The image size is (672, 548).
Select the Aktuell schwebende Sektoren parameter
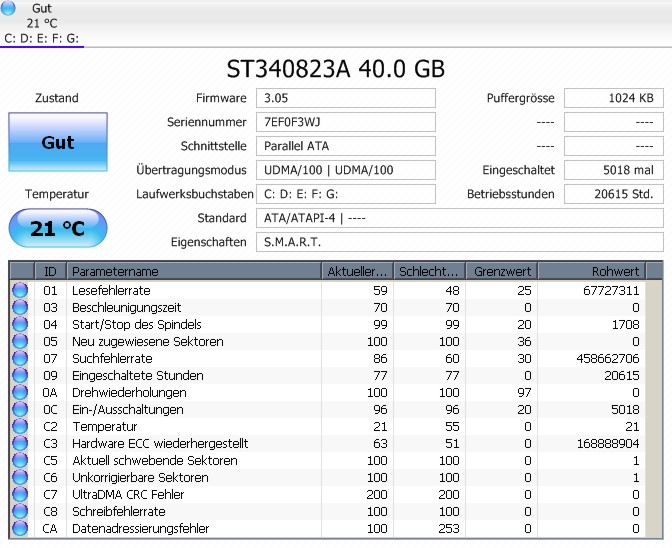155,461
